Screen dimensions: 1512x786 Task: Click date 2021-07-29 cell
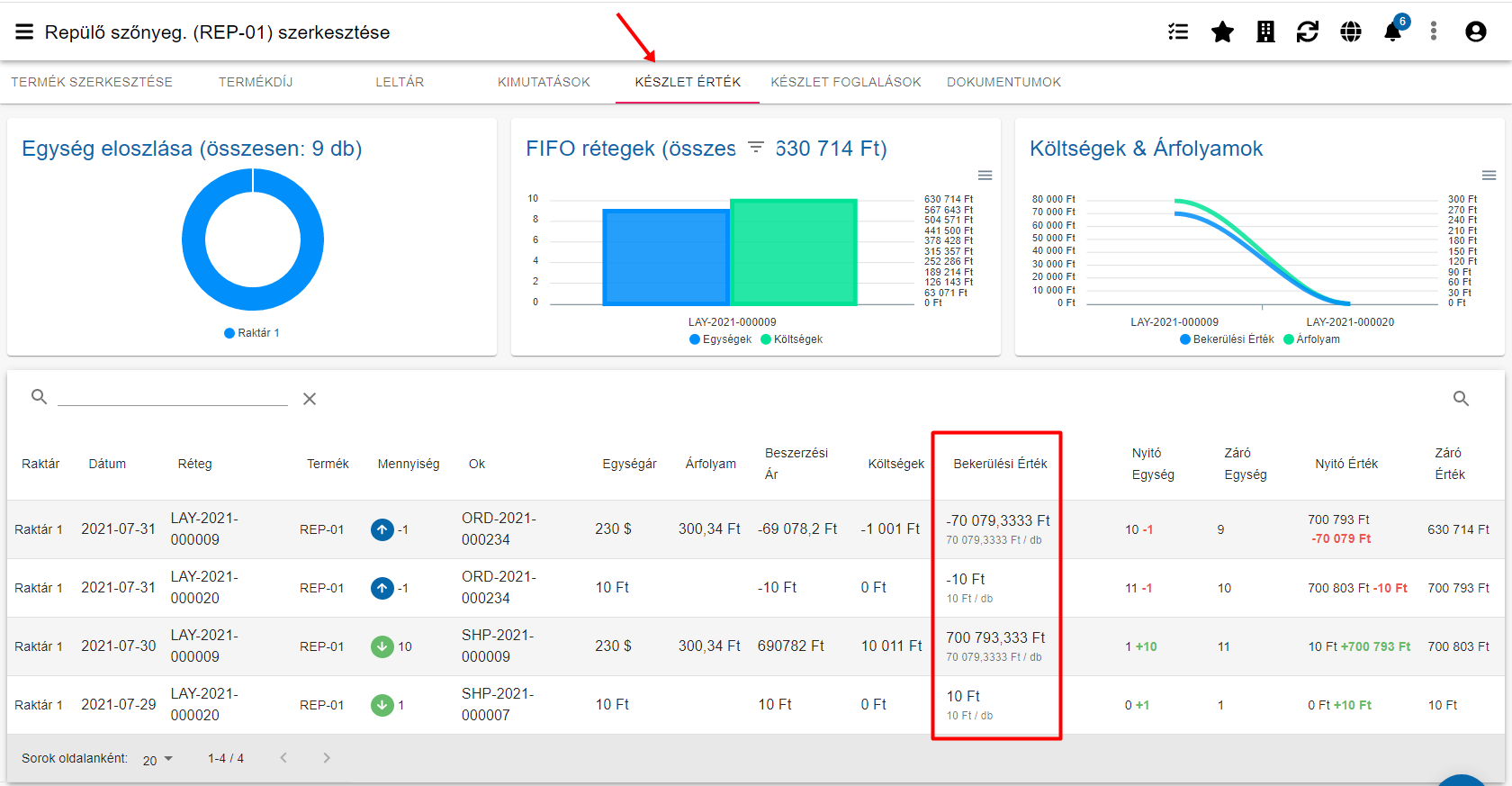click(x=118, y=705)
